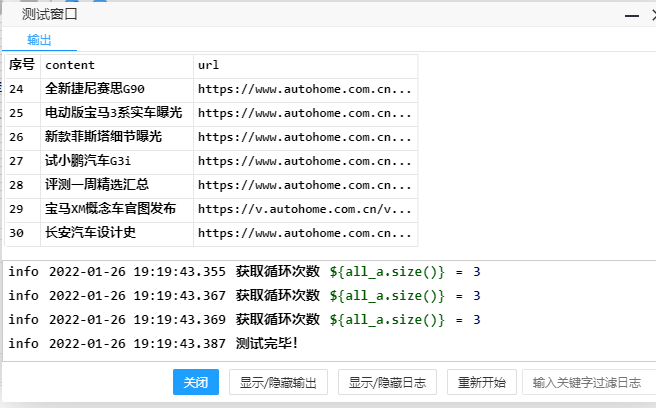Image resolution: width=656 pixels, height=408 pixels.
Task: Restart test with 重新开始 button
Action: coord(482,382)
